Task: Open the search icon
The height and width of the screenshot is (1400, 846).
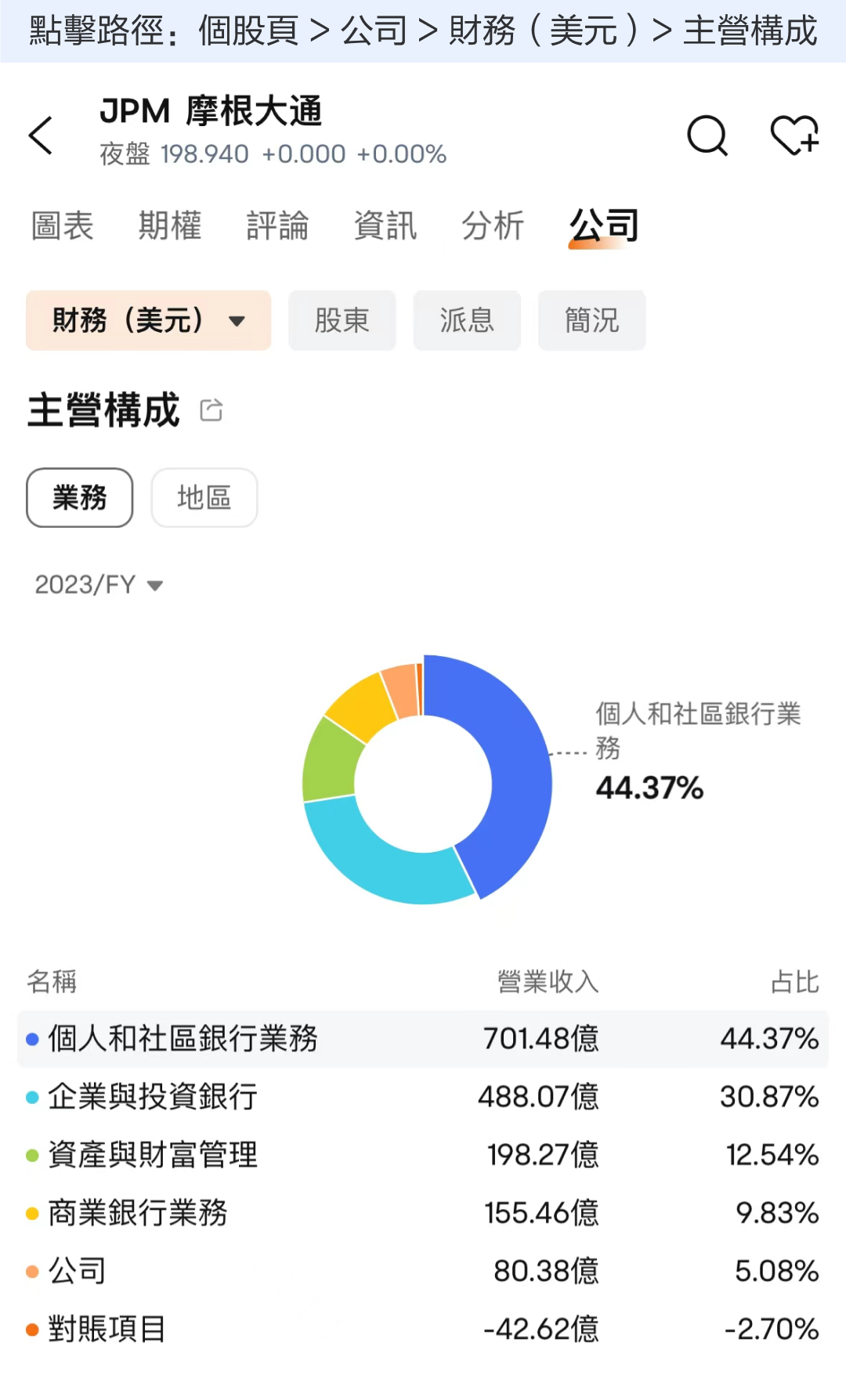Action: (707, 136)
